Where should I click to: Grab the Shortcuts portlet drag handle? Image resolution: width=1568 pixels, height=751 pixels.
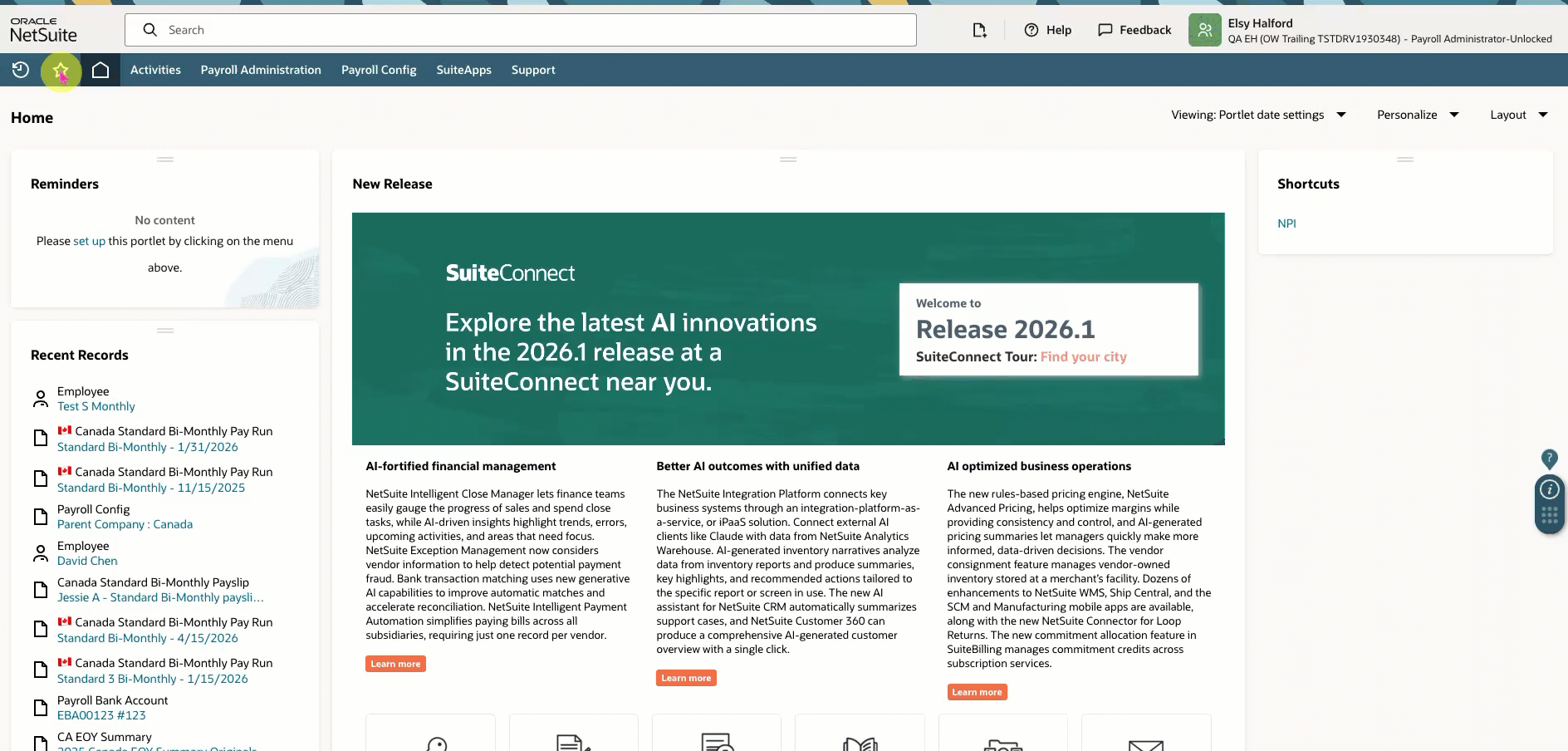[1405, 159]
